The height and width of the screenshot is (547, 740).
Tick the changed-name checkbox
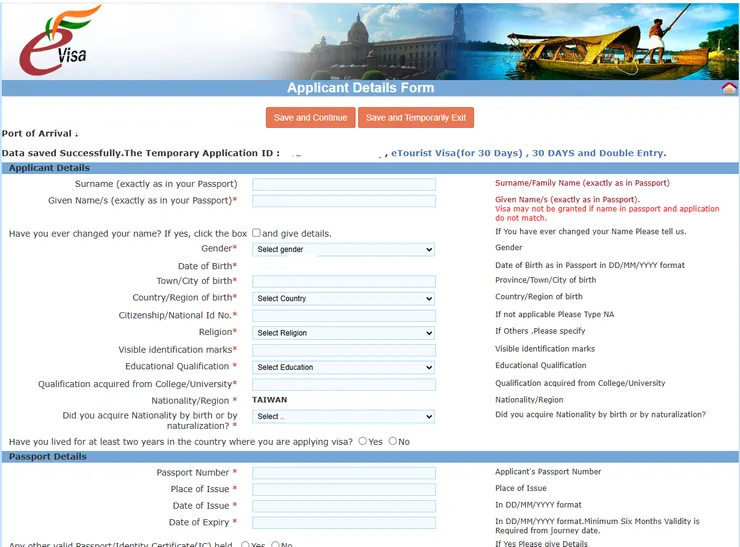(x=256, y=233)
